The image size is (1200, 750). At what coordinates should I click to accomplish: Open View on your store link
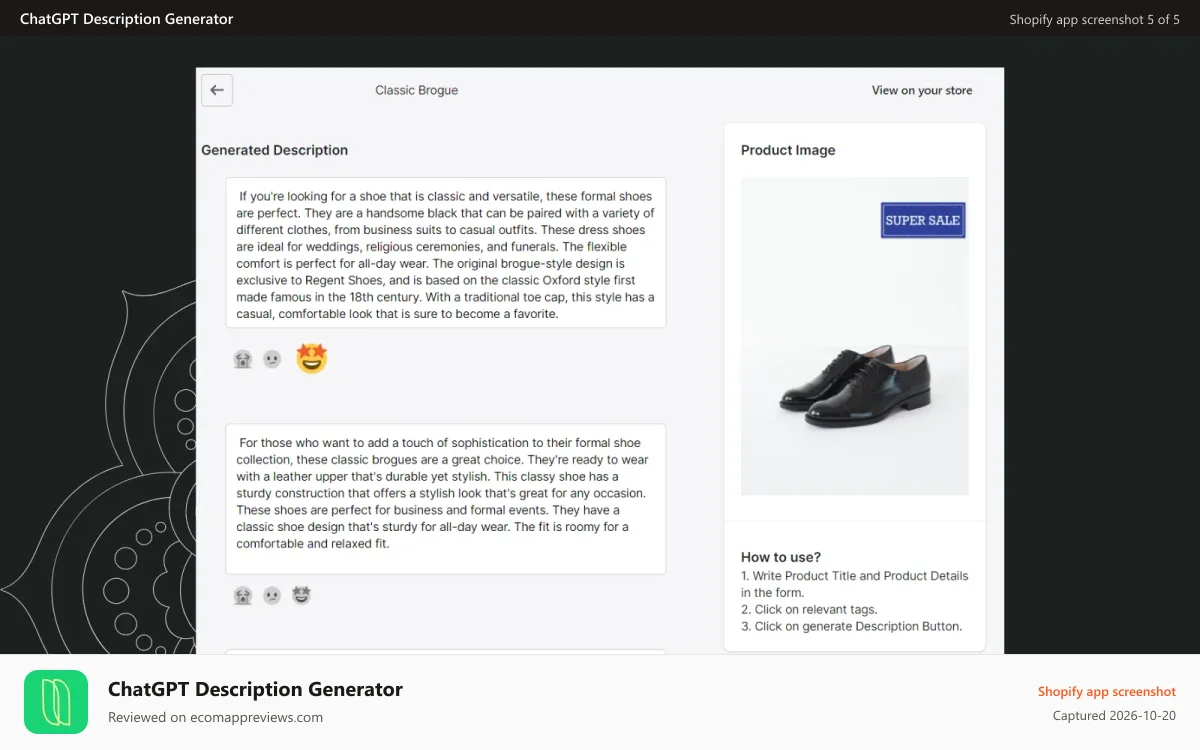point(922,90)
